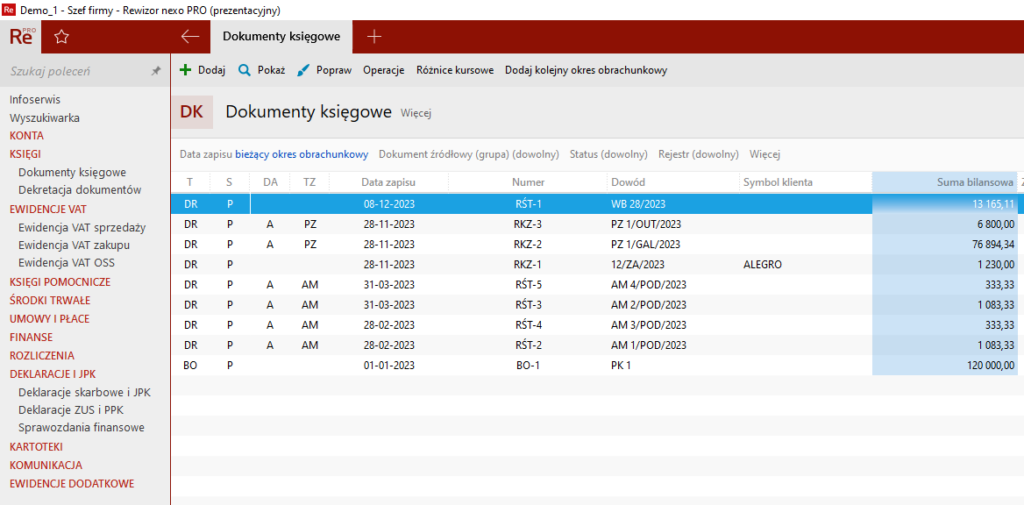Open the Operacje menu
This screenshot has width=1024, height=505.
point(383,71)
